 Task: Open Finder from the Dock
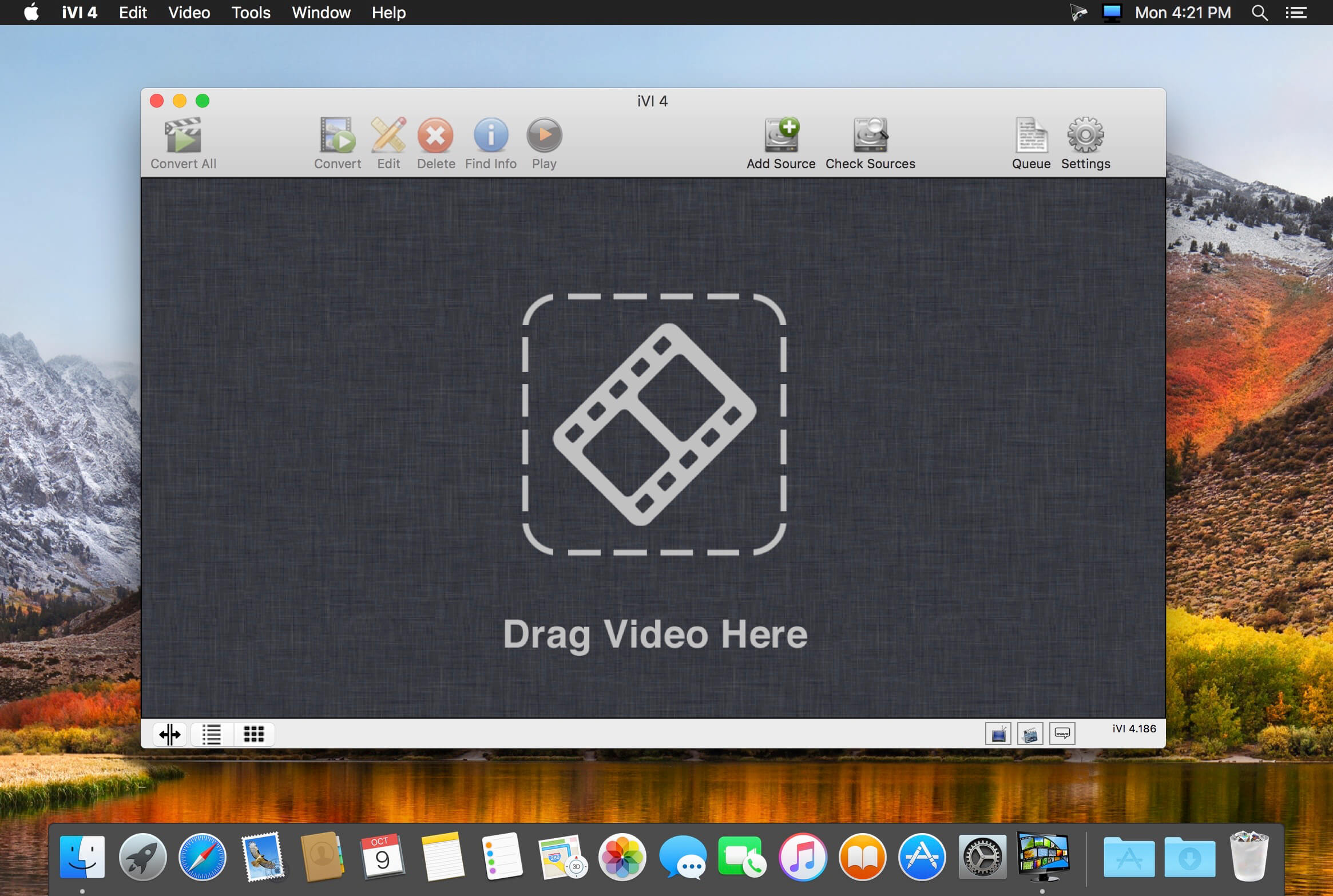(82, 857)
